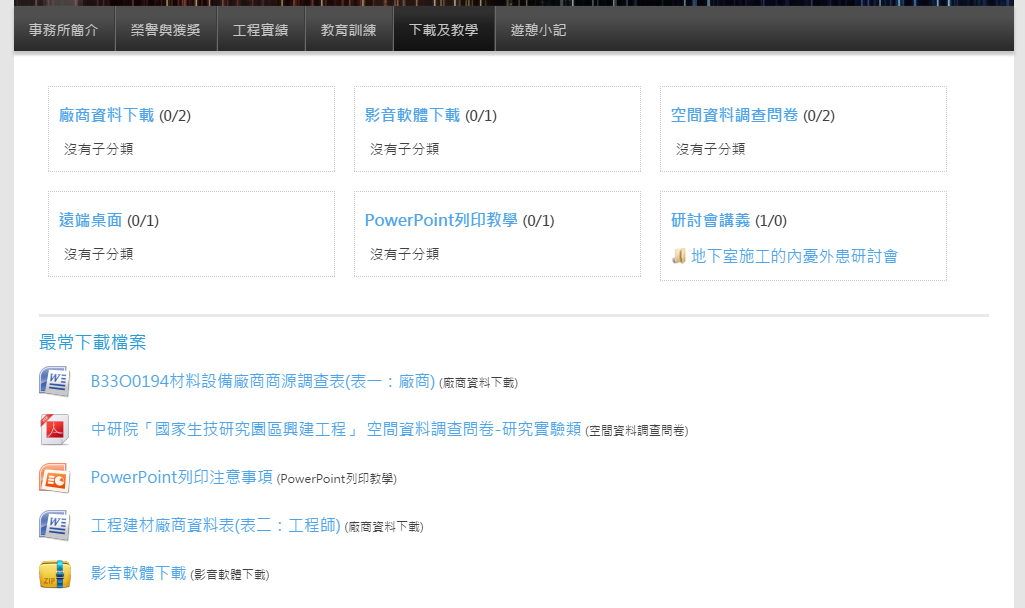1025x608 pixels.
Task: Click the ZIP archive icon beside 影音軟體下載
Action: [x=54, y=573]
